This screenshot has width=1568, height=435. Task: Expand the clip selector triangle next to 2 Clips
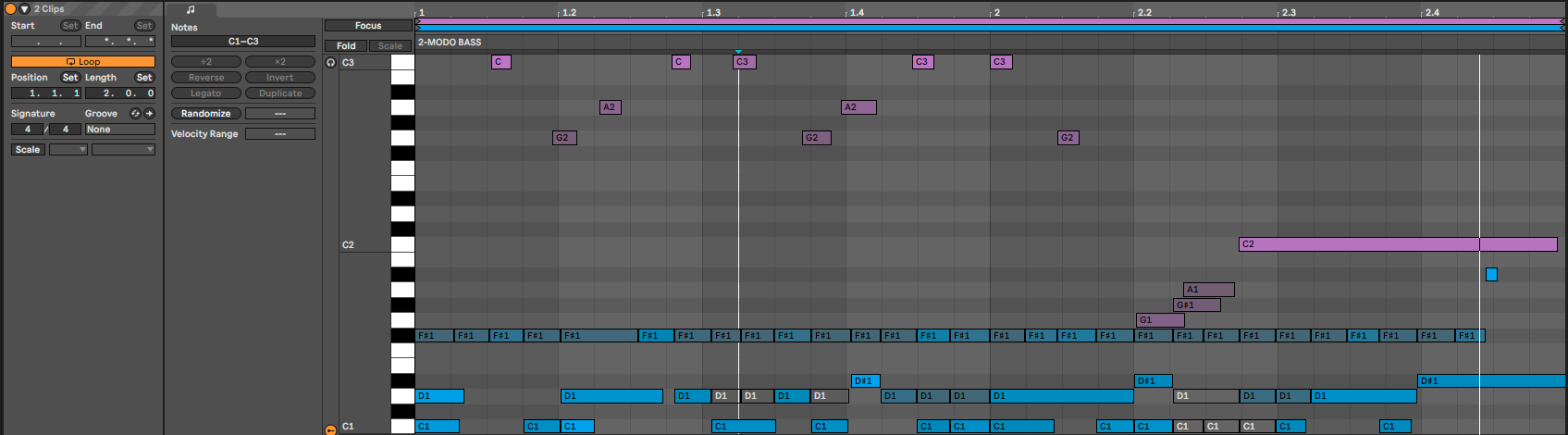click(x=25, y=8)
